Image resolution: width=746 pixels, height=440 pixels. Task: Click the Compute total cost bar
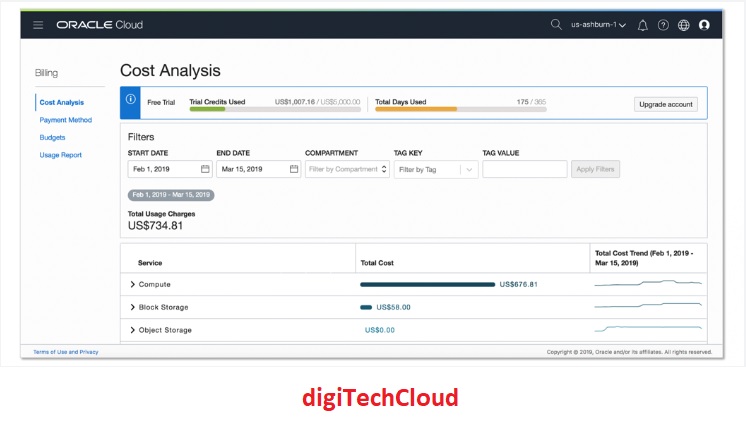(x=427, y=284)
